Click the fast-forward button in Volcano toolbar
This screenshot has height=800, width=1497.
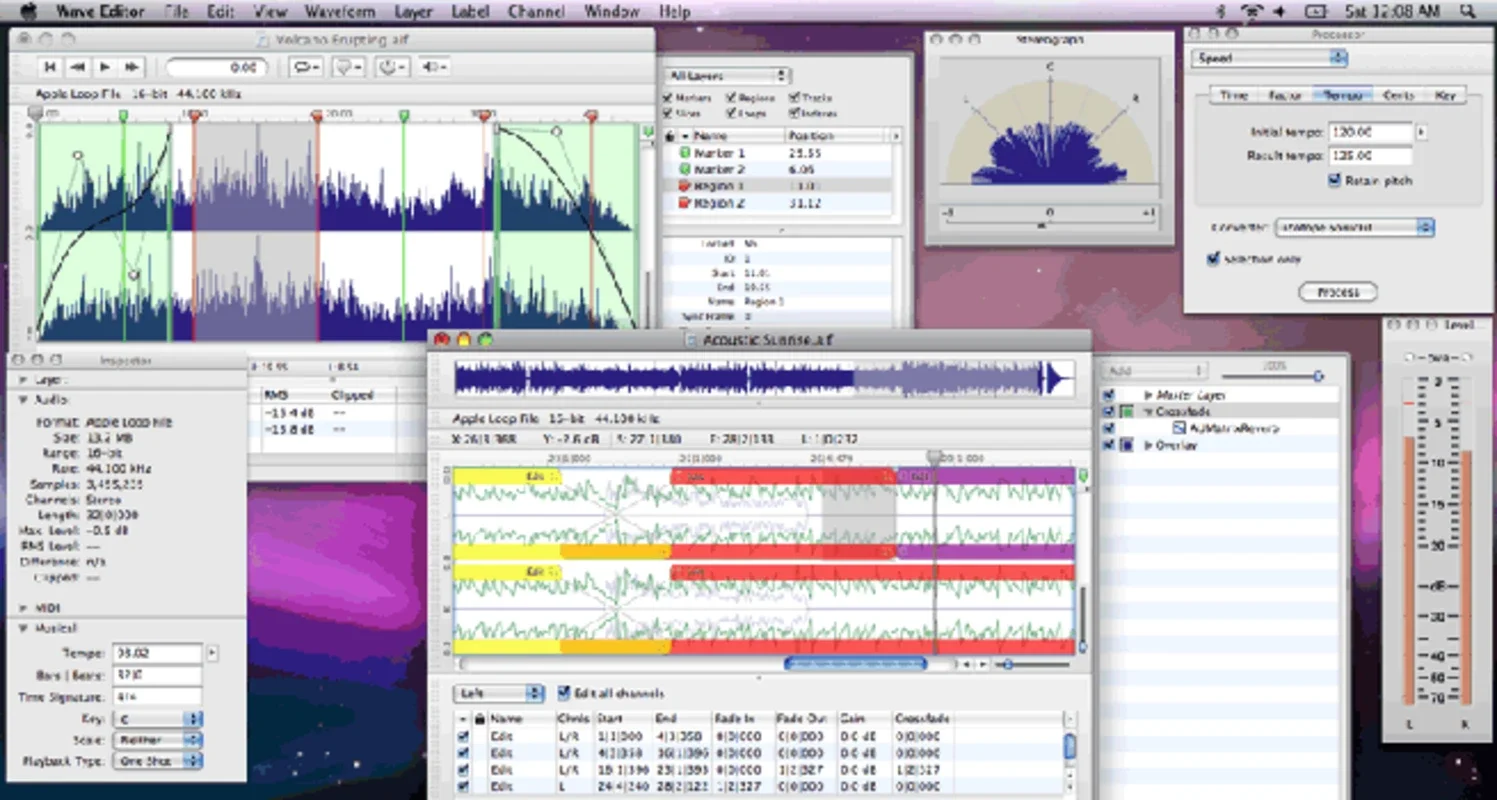(x=131, y=67)
